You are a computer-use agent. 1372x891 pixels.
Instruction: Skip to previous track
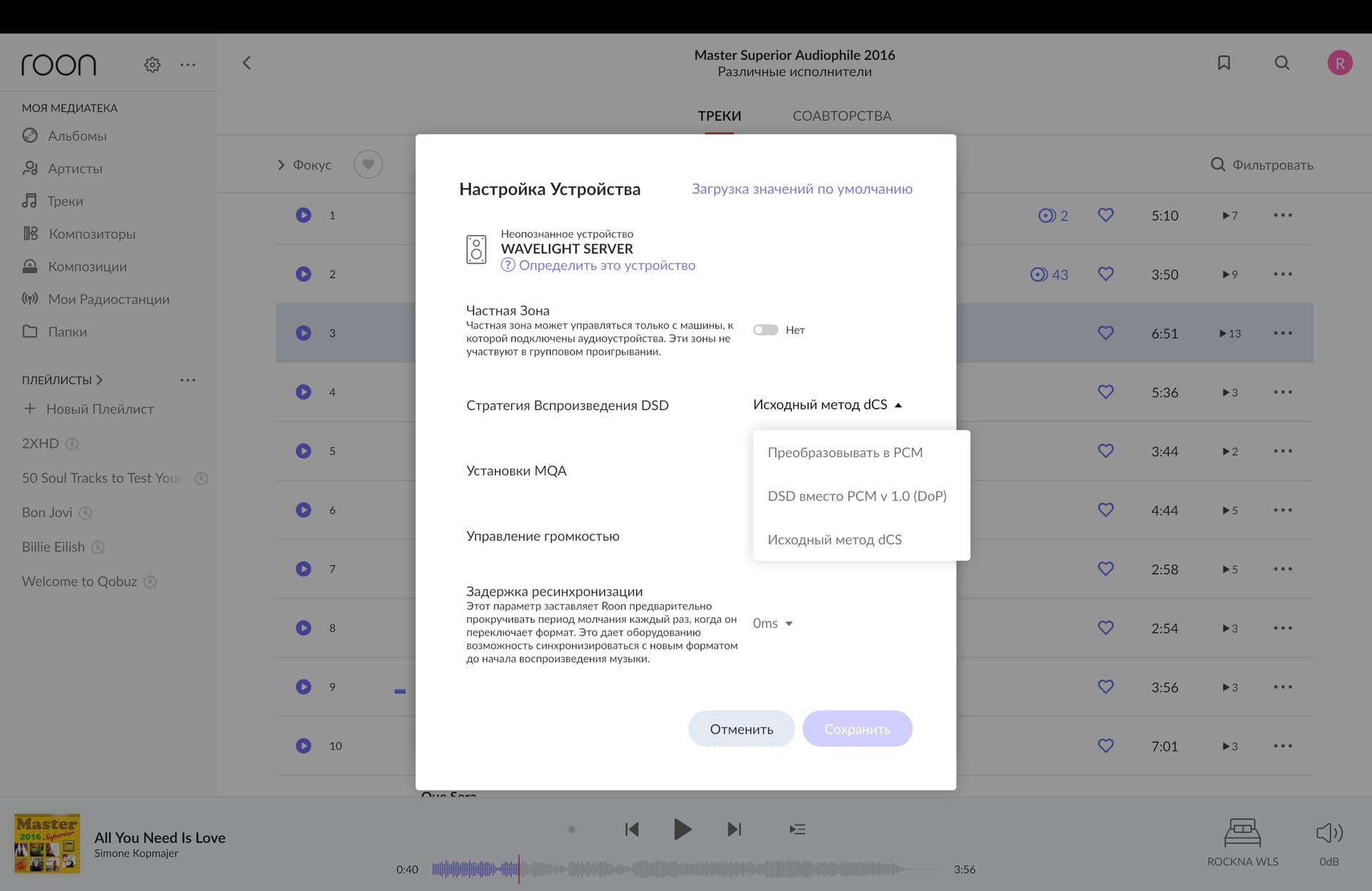632,829
